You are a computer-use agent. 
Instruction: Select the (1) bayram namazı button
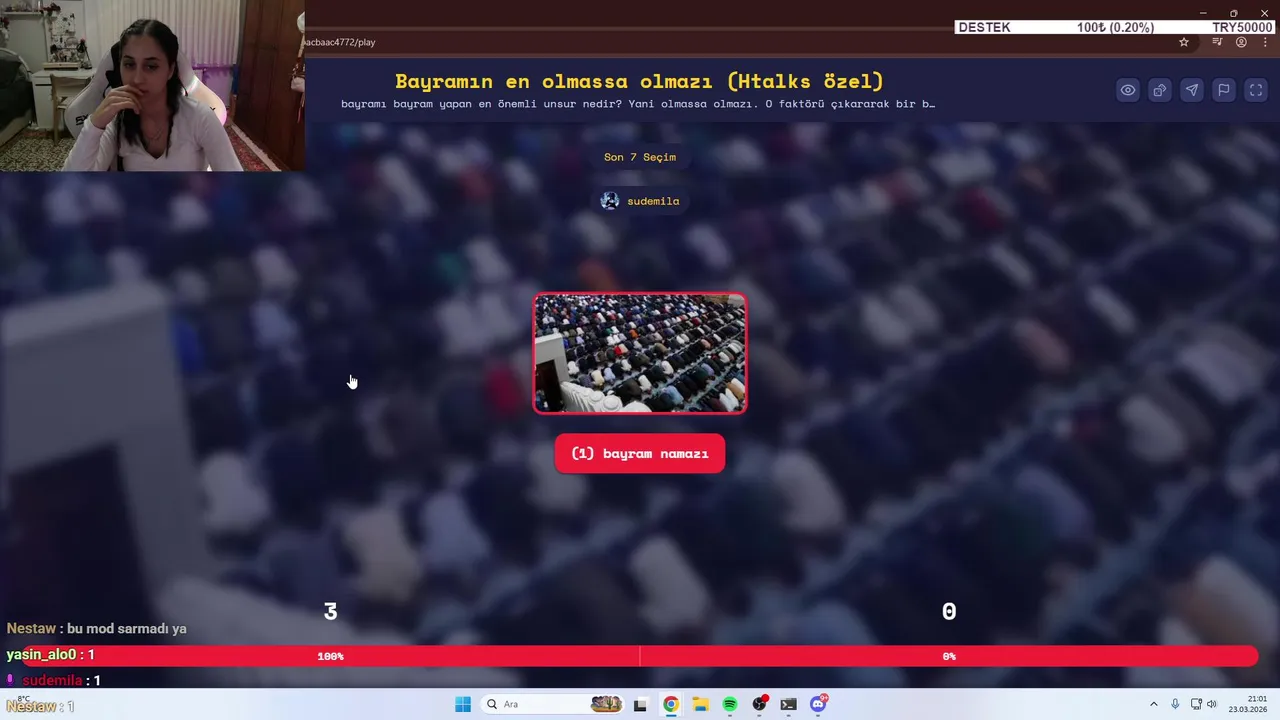pyautogui.click(x=640, y=454)
